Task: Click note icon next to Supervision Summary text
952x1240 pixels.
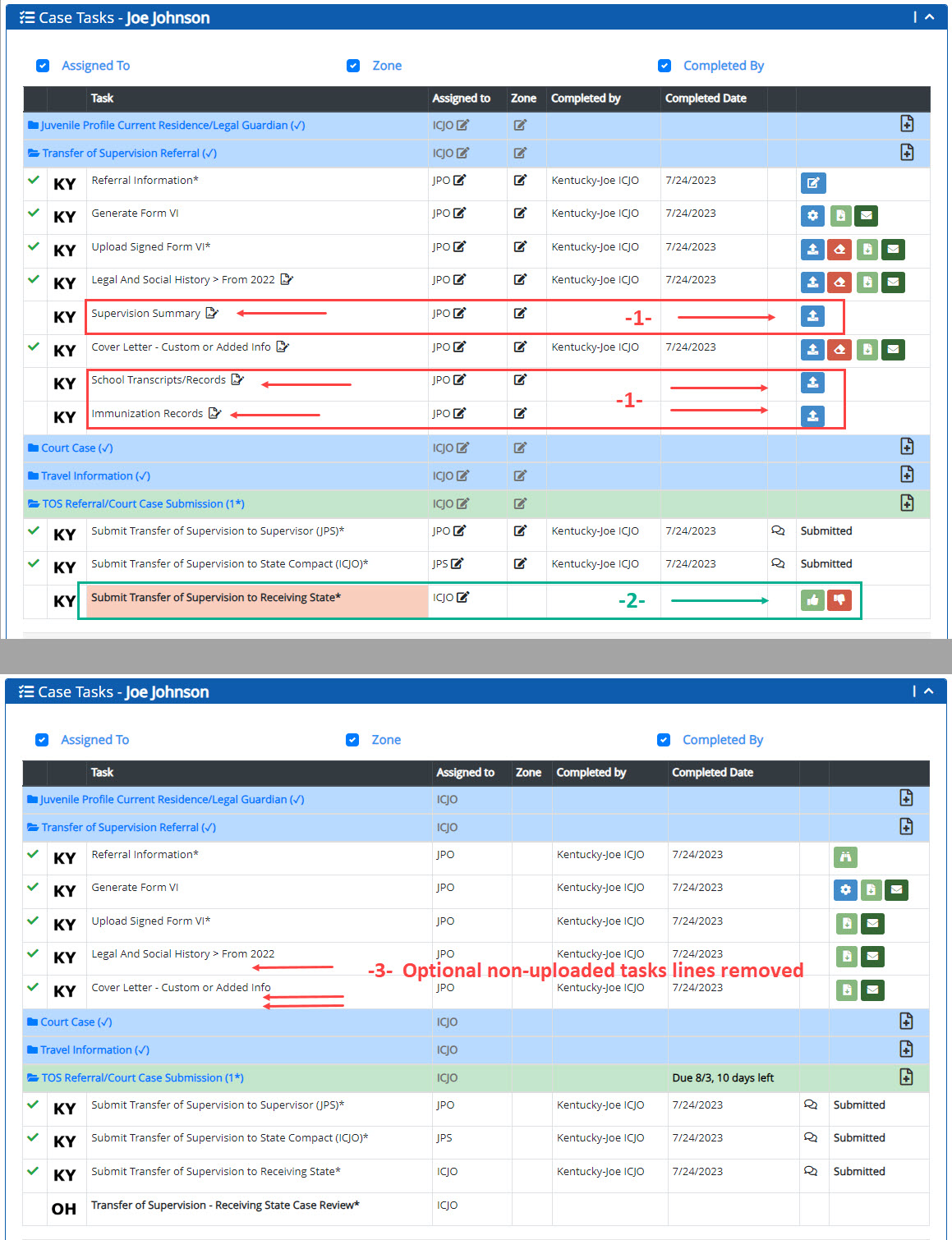Action: 212,313
